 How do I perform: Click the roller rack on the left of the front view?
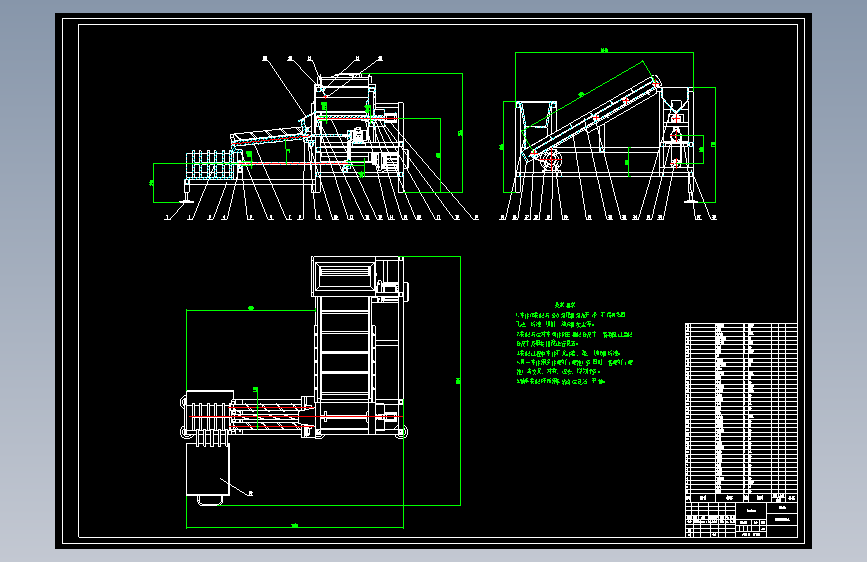coord(213,165)
